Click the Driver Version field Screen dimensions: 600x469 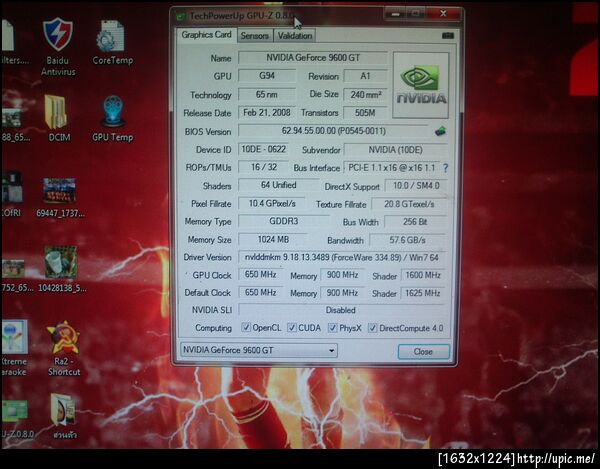pos(342,257)
